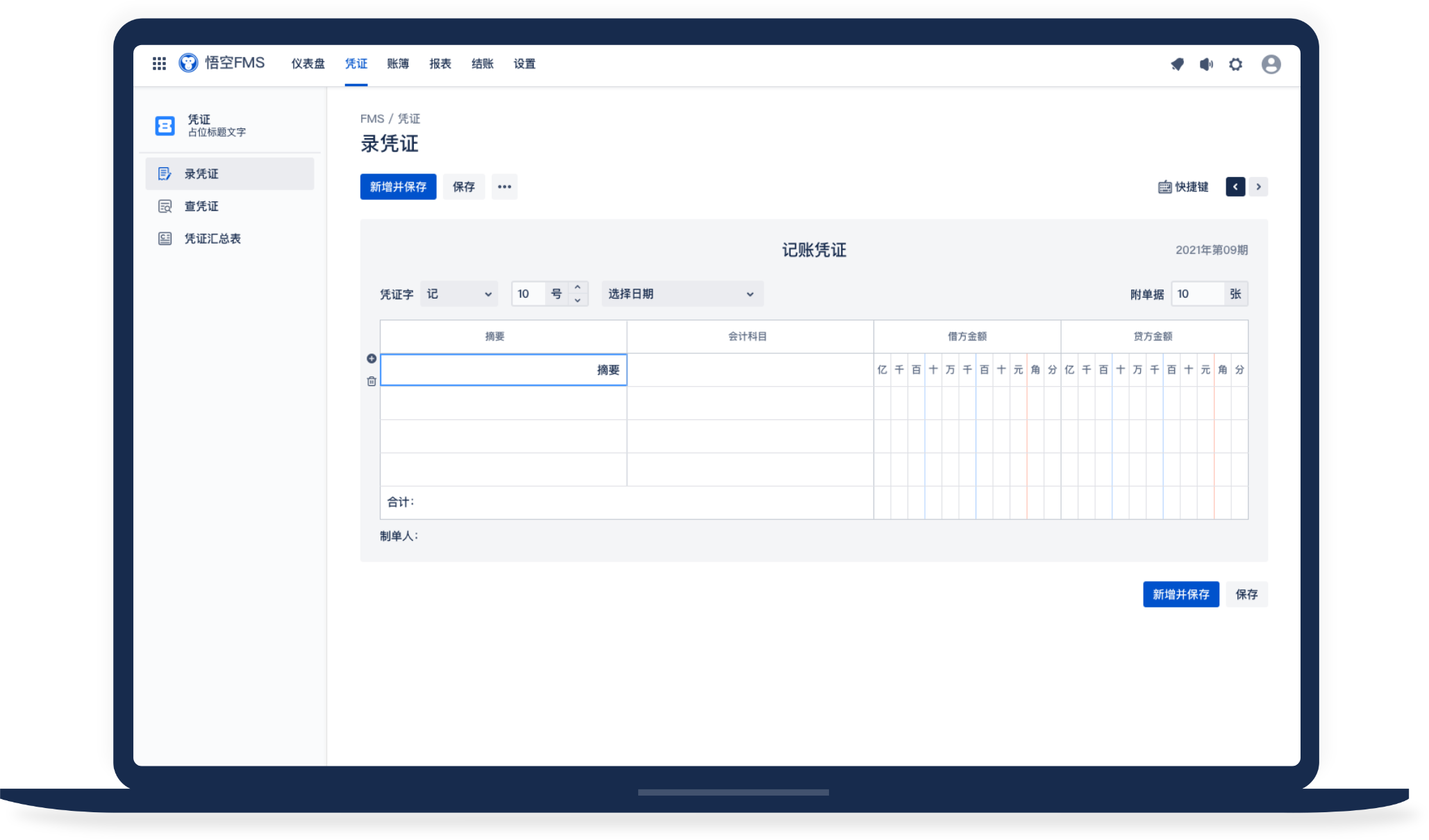The height and width of the screenshot is (840, 1429).
Task: Delete voucher row with trash icon
Action: tap(371, 381)
